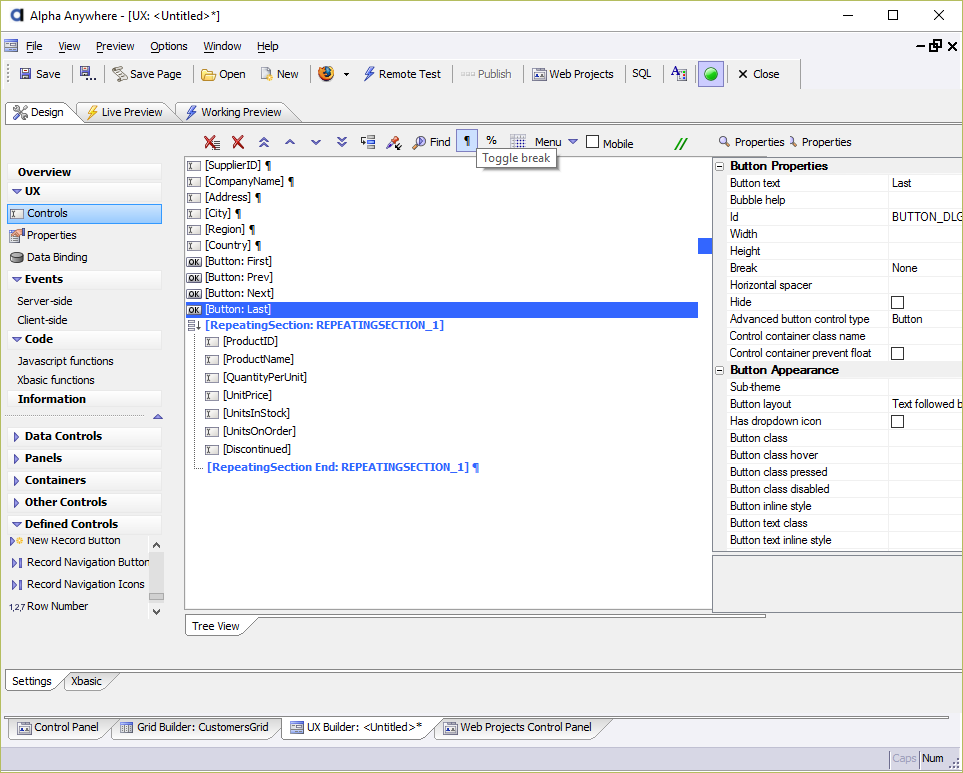Open the File menu
This screenshot has height=773, width=963.
(34, 46)
